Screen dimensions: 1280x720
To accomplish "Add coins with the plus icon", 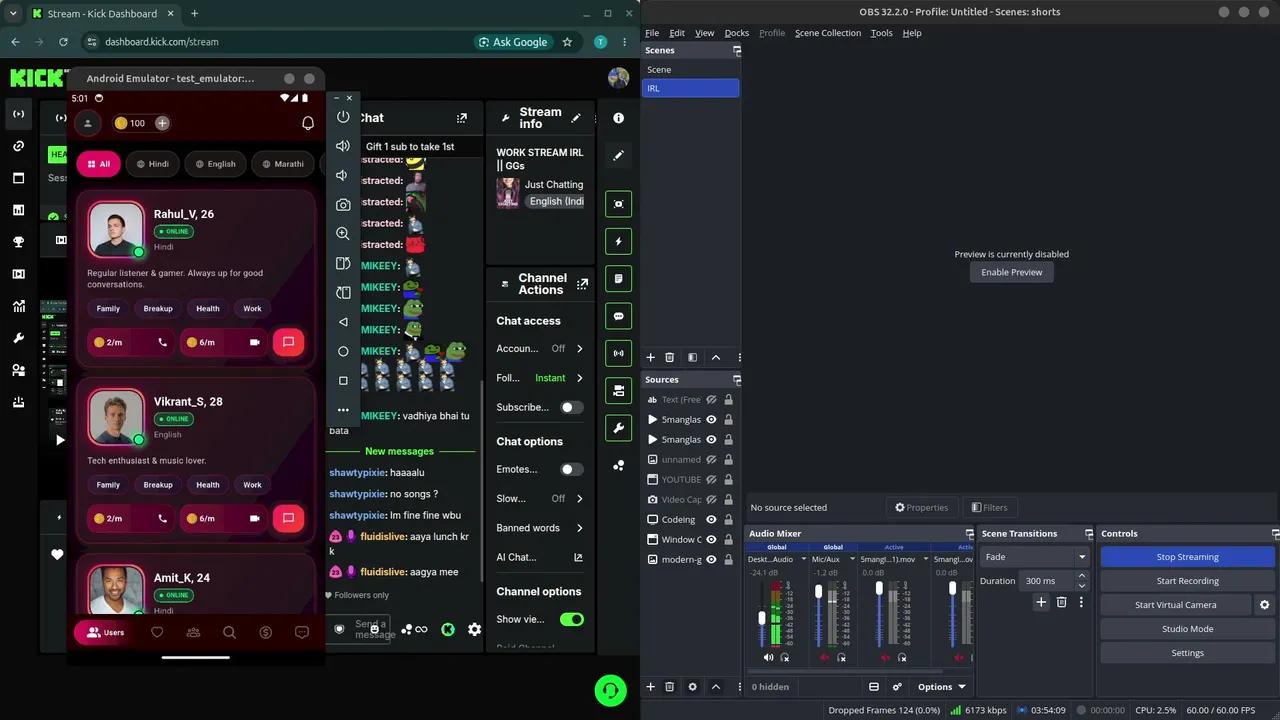I will [162, 123].
